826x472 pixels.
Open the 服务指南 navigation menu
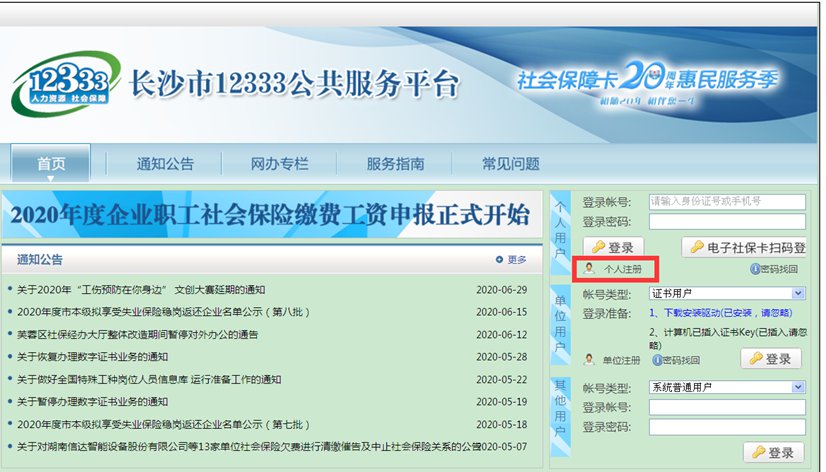click(395, 164)
